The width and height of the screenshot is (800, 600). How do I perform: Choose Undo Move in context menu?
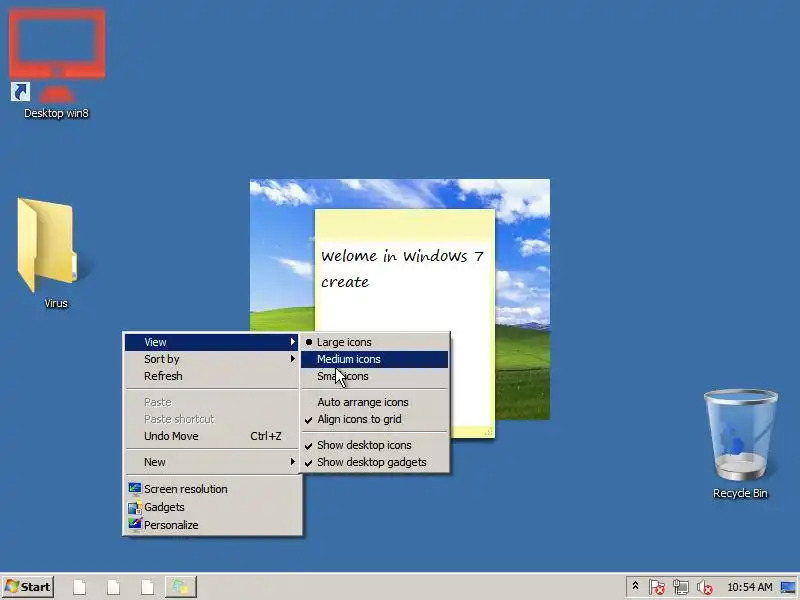(212, 436)
